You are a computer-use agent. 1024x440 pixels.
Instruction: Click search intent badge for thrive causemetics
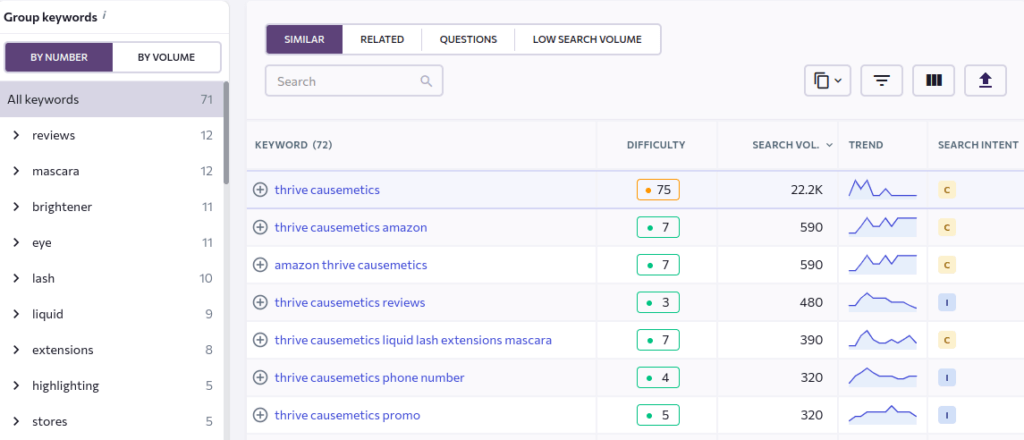946,190
